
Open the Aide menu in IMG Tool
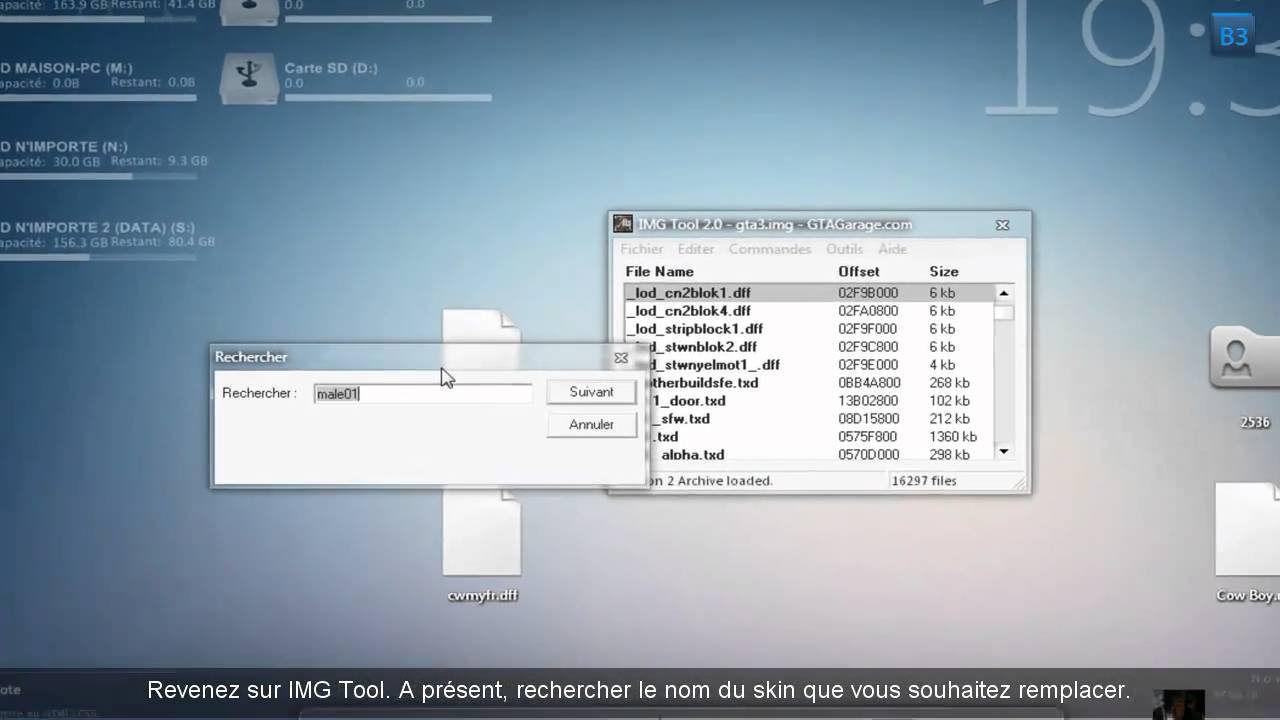point(892,249)
